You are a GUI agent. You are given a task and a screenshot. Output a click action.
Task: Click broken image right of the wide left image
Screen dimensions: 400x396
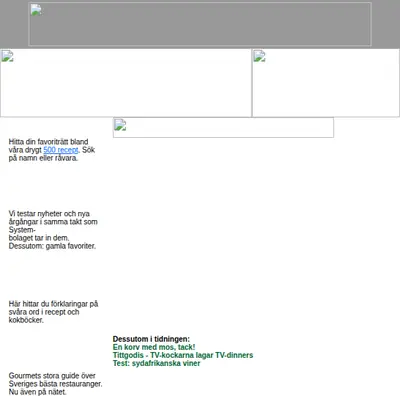click(x=326, y=83)
